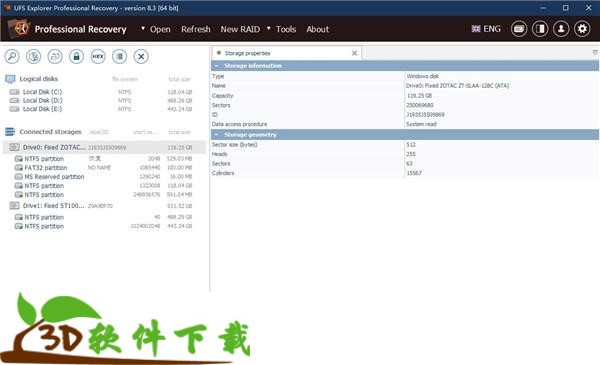Click the Sectors value 250069680
Viewport: 600px width, 365px height.
point(420,105)
